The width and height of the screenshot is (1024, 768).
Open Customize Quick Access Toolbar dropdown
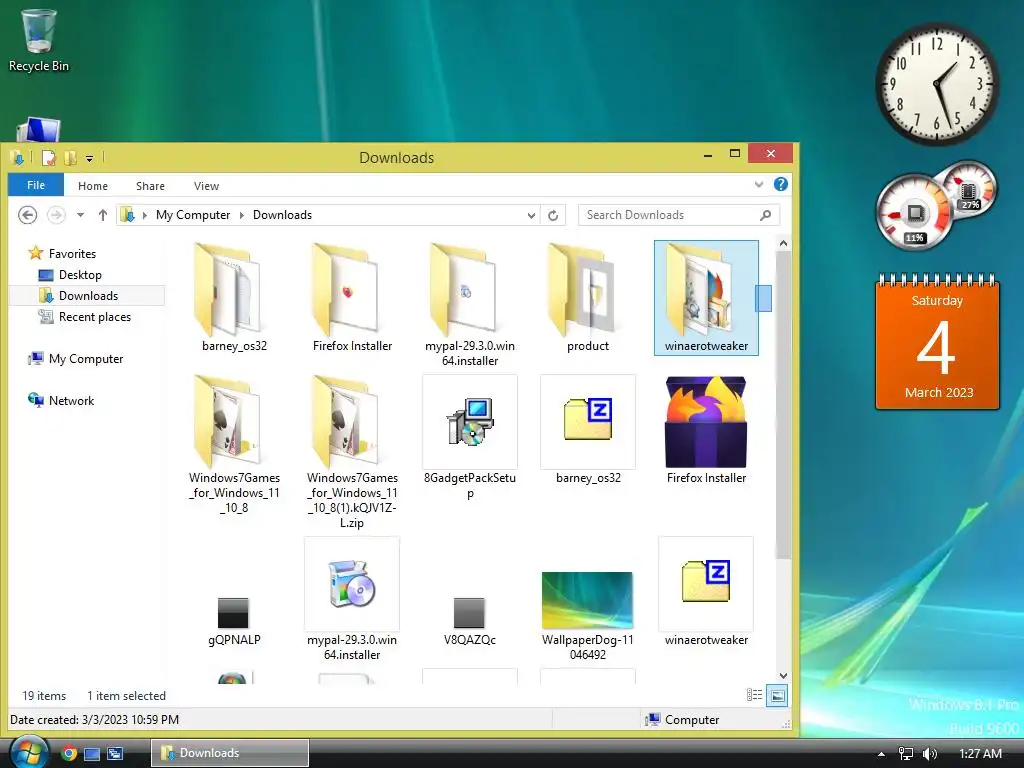click(x=89, y=158)
